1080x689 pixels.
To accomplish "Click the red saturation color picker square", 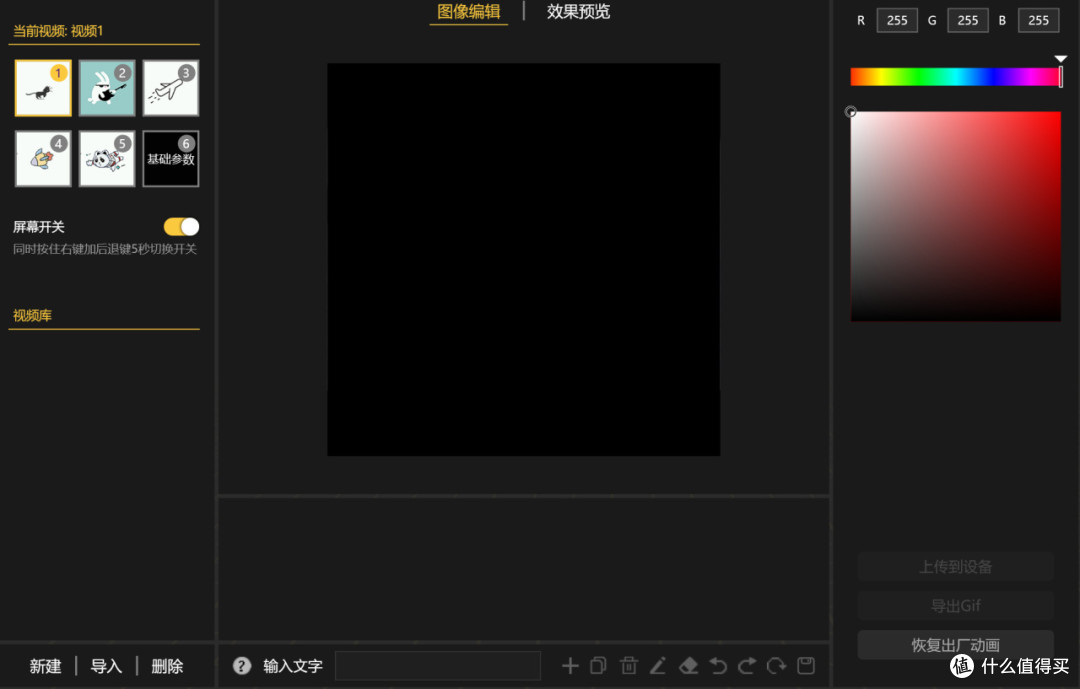I will click(955, 216).
